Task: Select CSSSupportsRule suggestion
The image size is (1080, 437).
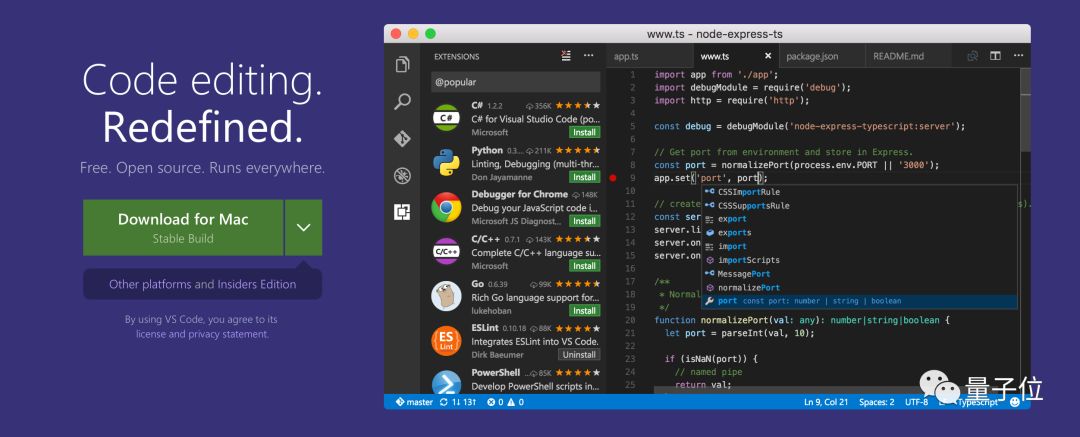Action: point(859,206)
